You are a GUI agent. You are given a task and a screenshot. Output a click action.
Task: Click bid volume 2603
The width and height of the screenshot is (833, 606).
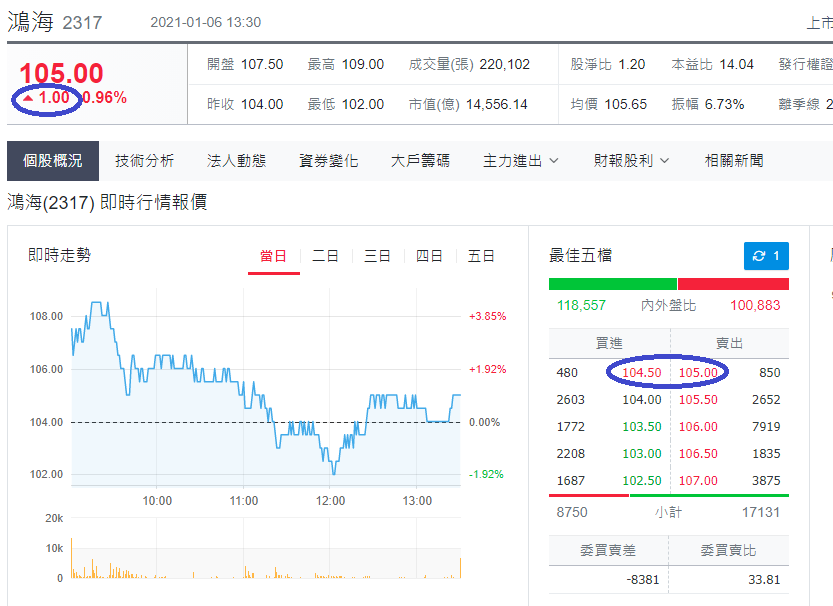(x=571, y=400)
